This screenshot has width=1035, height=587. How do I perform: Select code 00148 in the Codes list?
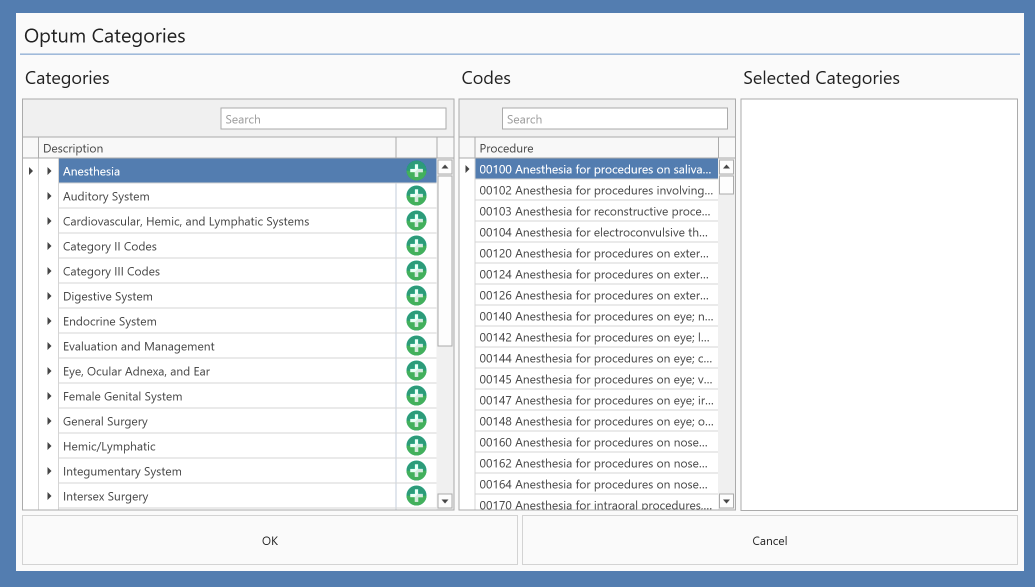coord(597,421)
